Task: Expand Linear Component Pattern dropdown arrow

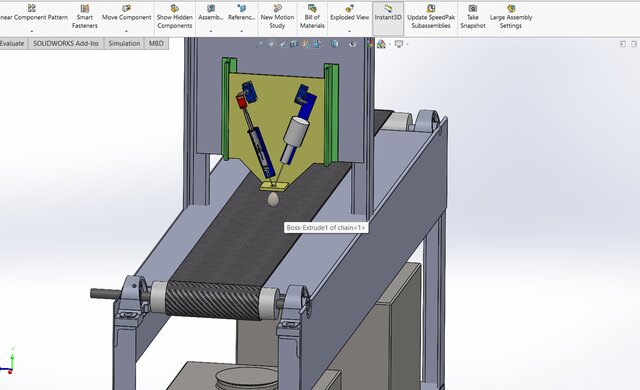Action: [x=32, y=31]
